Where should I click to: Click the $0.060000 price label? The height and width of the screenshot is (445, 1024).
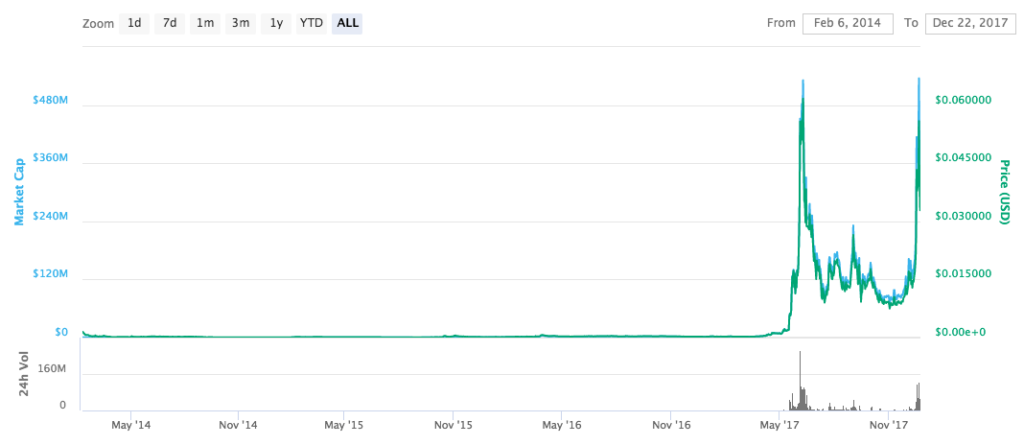click(x=963, y=100)
